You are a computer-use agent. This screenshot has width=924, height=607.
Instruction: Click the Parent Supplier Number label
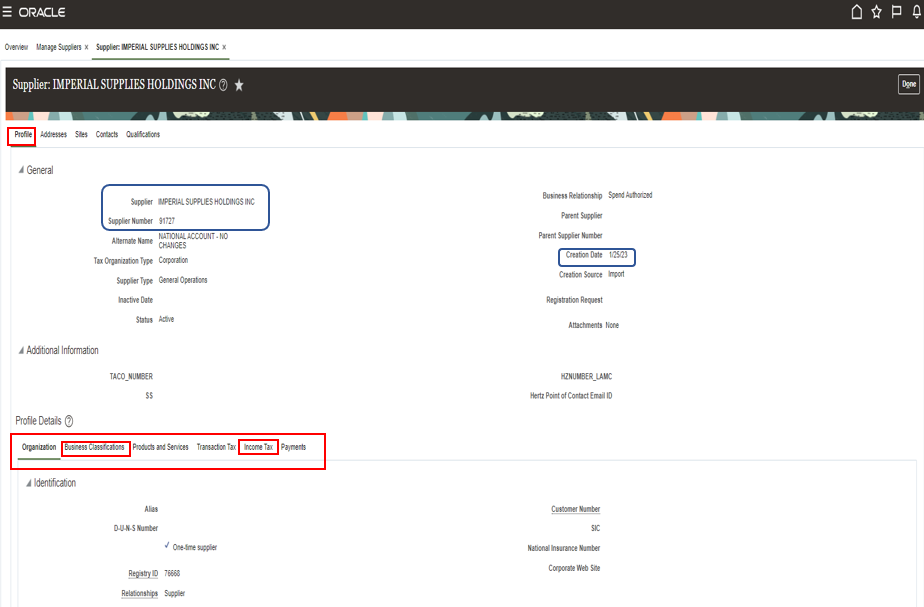(x=570, y=236)
